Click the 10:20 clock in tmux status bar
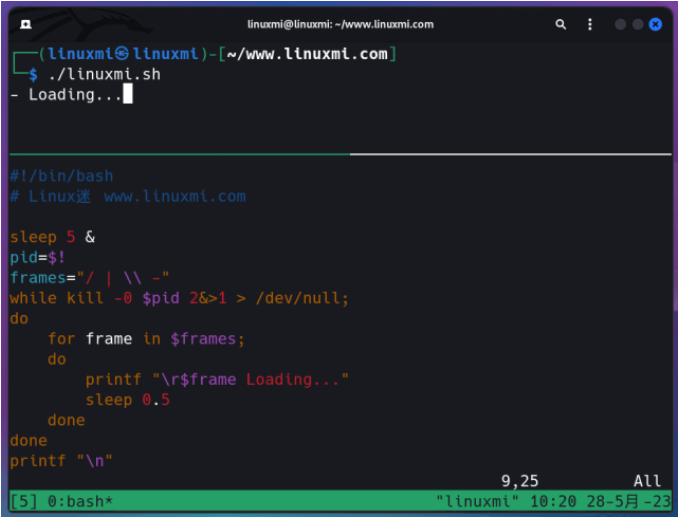The image size is (678, 518). point(553,502)
